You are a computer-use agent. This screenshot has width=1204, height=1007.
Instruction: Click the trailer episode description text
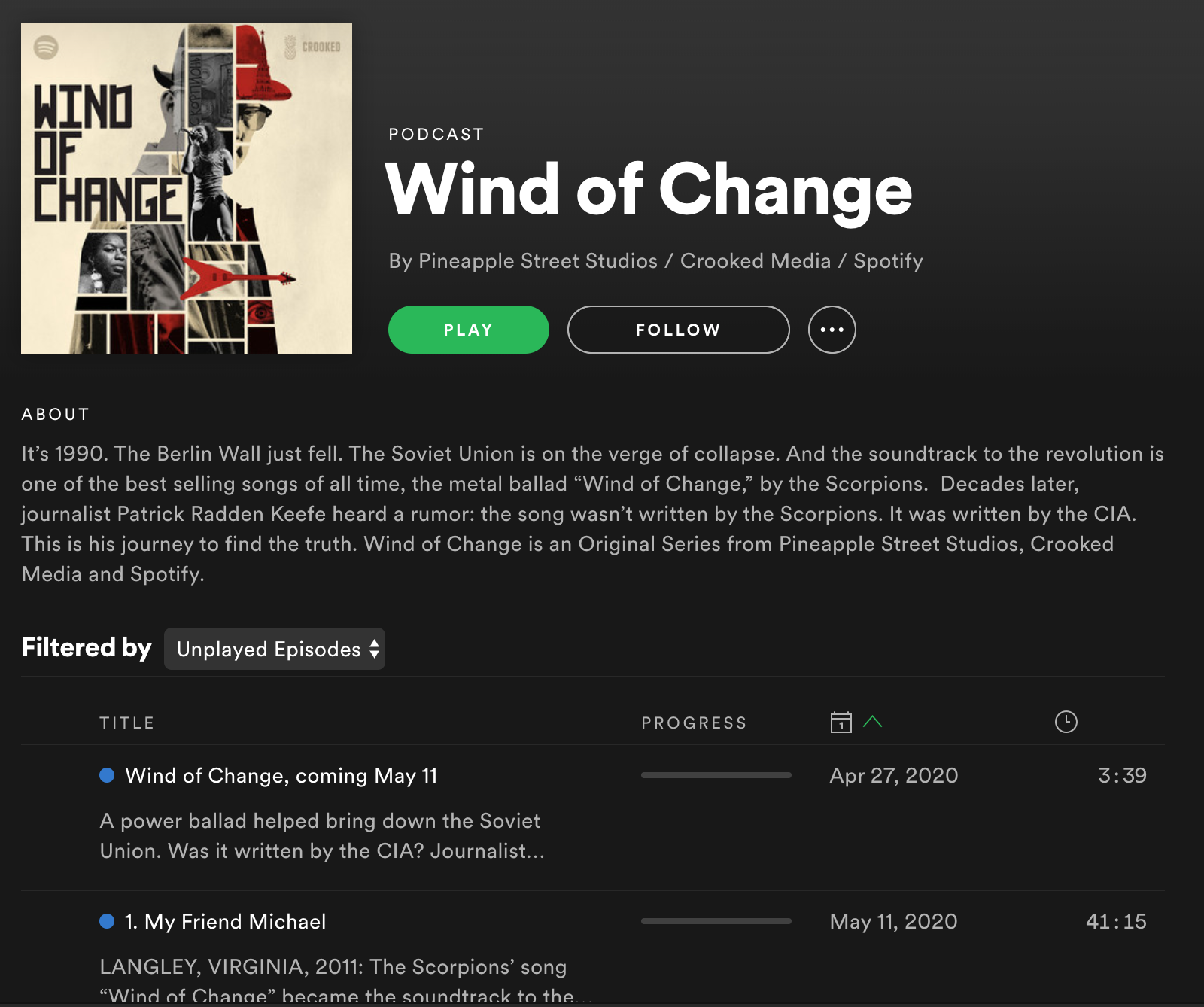322,835
